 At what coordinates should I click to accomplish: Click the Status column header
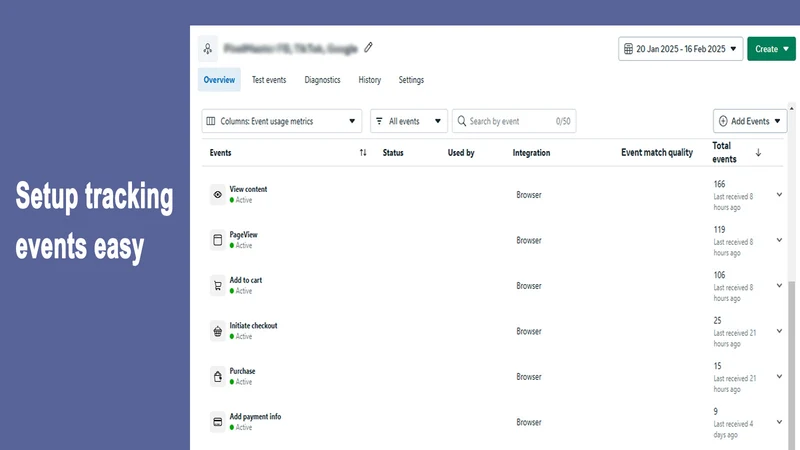coord(393,153)
